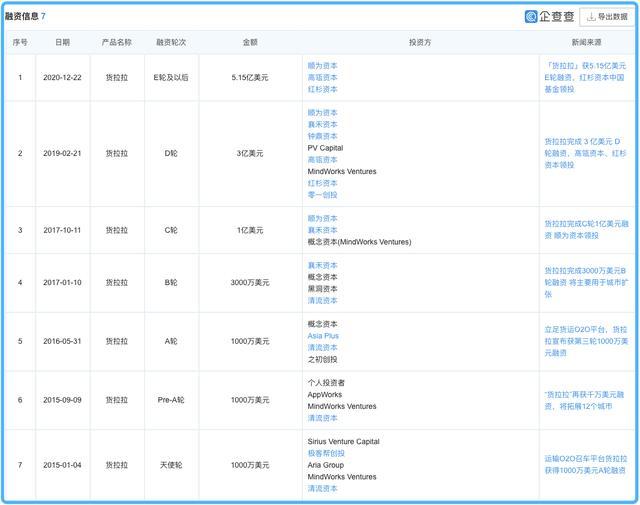Select amount cell 3000万美元
The image size is (640, 505).
pos(250,283)
